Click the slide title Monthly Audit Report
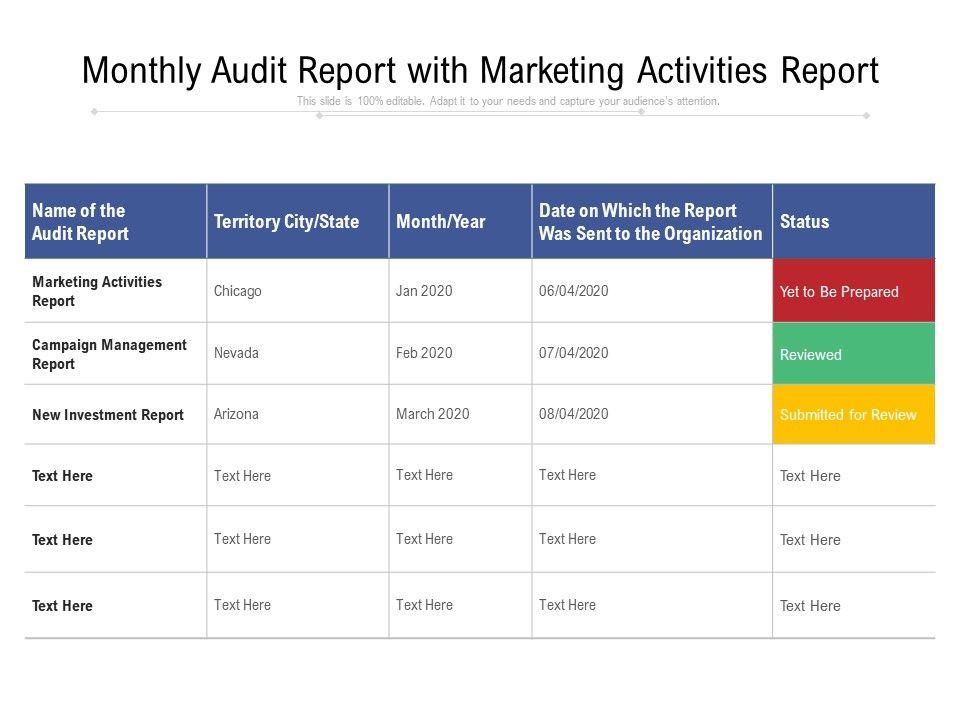This screenshot has height=720, width=960. (480, 71)
